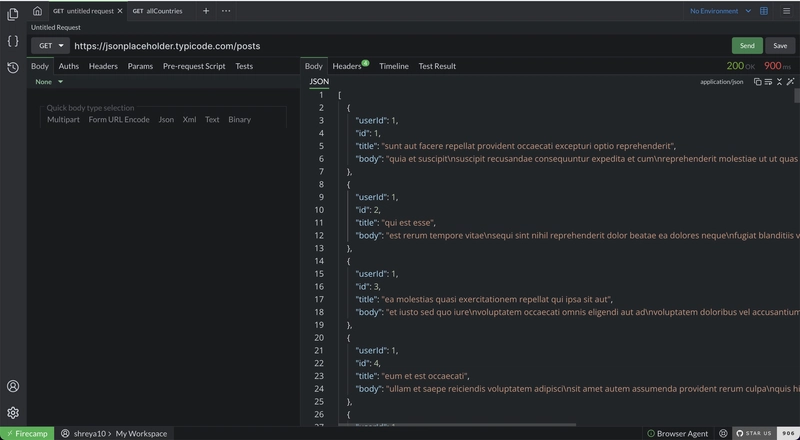This screenshot has height=440, width=800.
Task: Choose Form URL Encode body type
Action: pos(119,119)
